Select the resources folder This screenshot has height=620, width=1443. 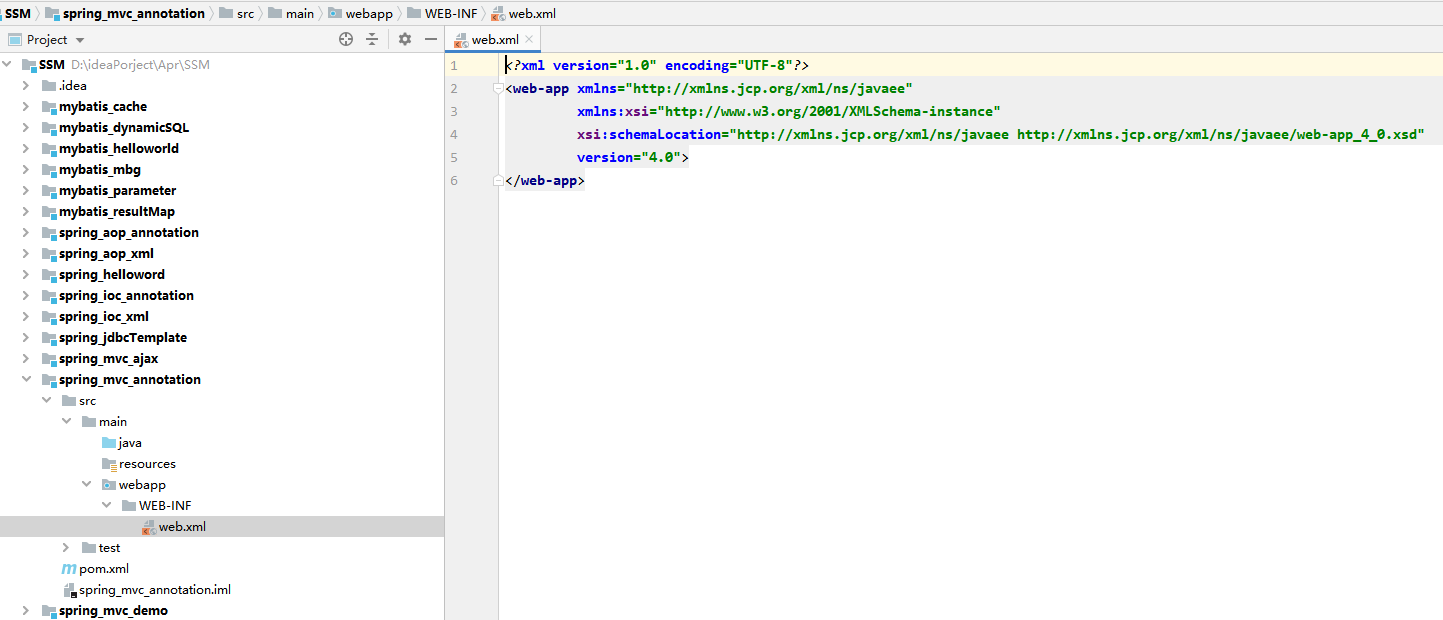pos(147,463)
